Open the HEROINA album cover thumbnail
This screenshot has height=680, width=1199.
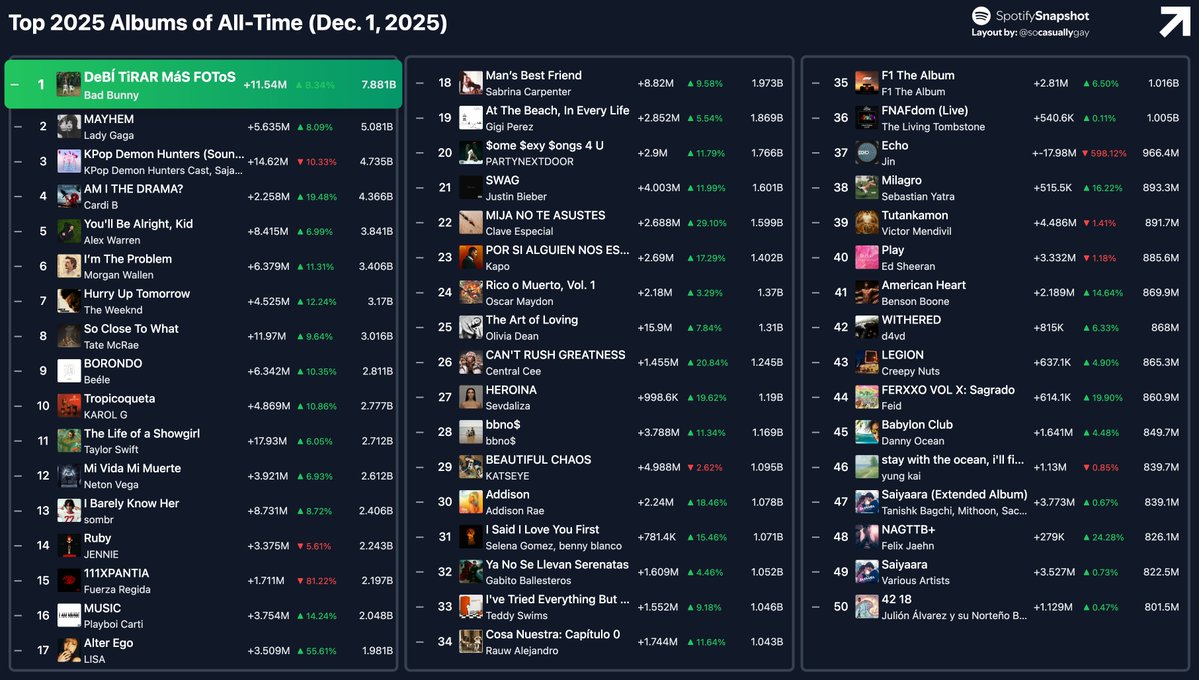click(471, 398)
